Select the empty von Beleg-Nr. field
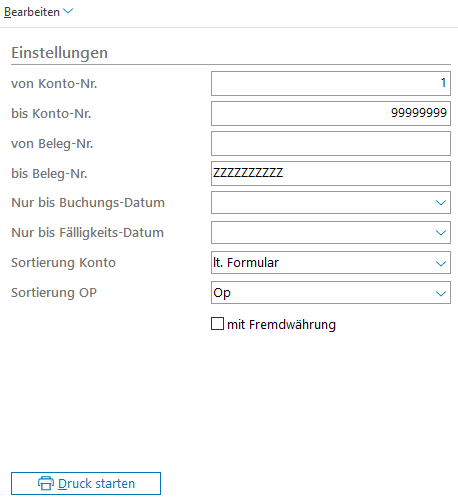 (331, 143)
